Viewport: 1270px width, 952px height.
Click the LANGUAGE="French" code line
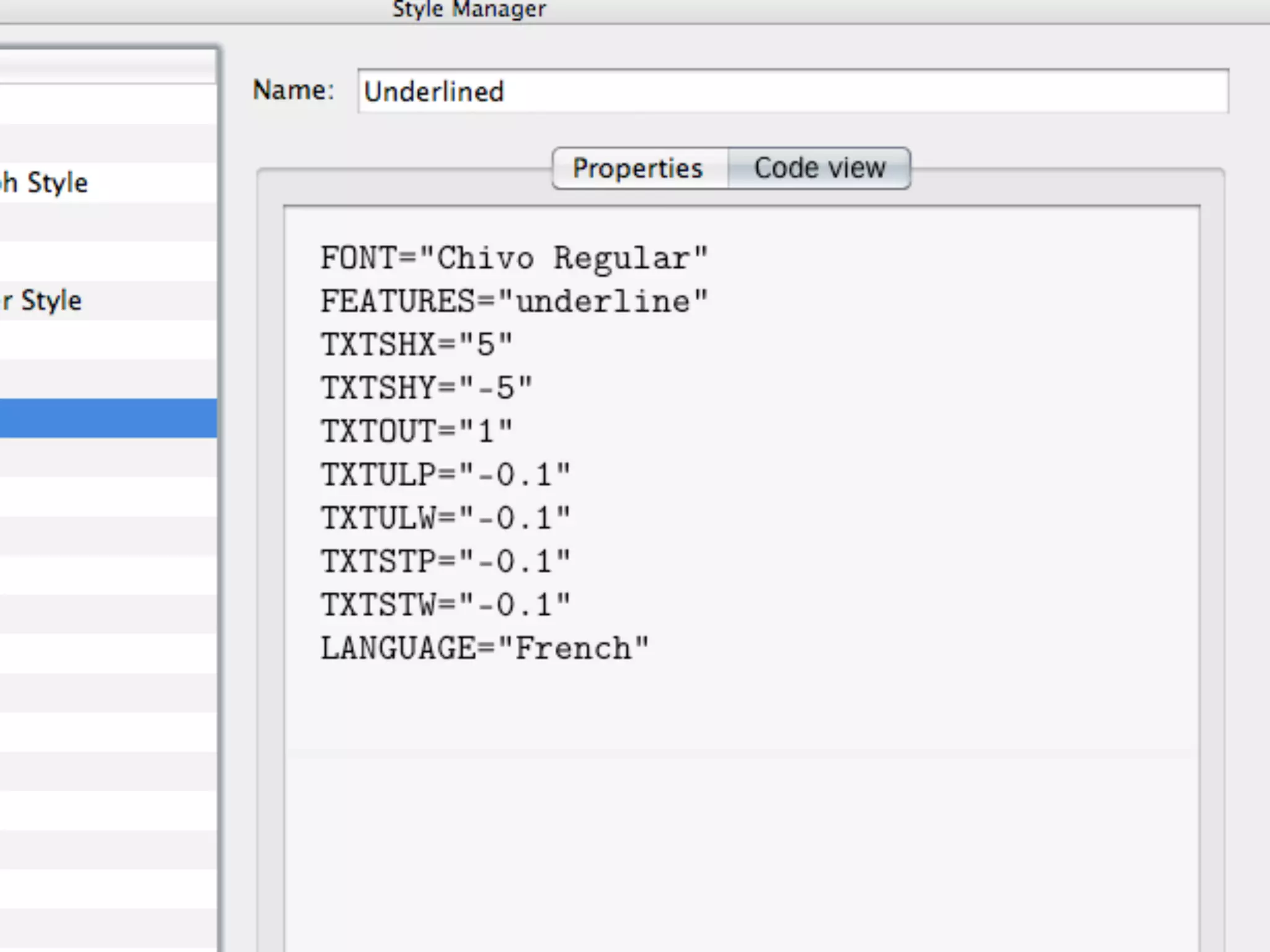(484, 648)
